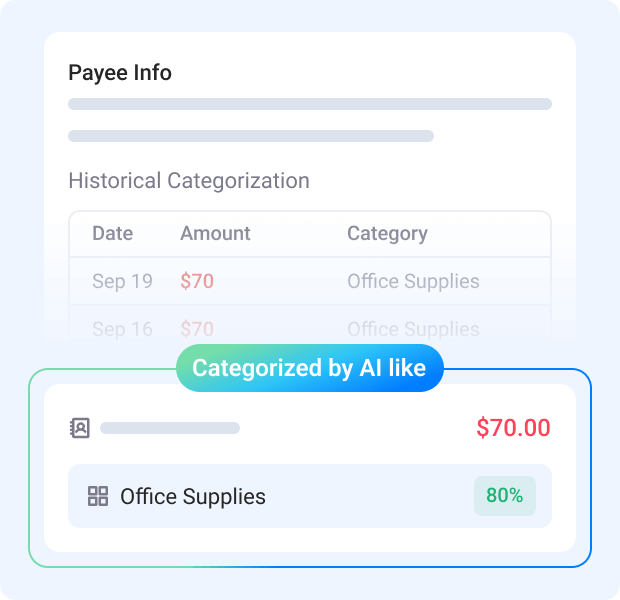Click the $70 amount in Sep 16 row
The image size is (620, 600).
pyautogui.click(x=197, y=329)
